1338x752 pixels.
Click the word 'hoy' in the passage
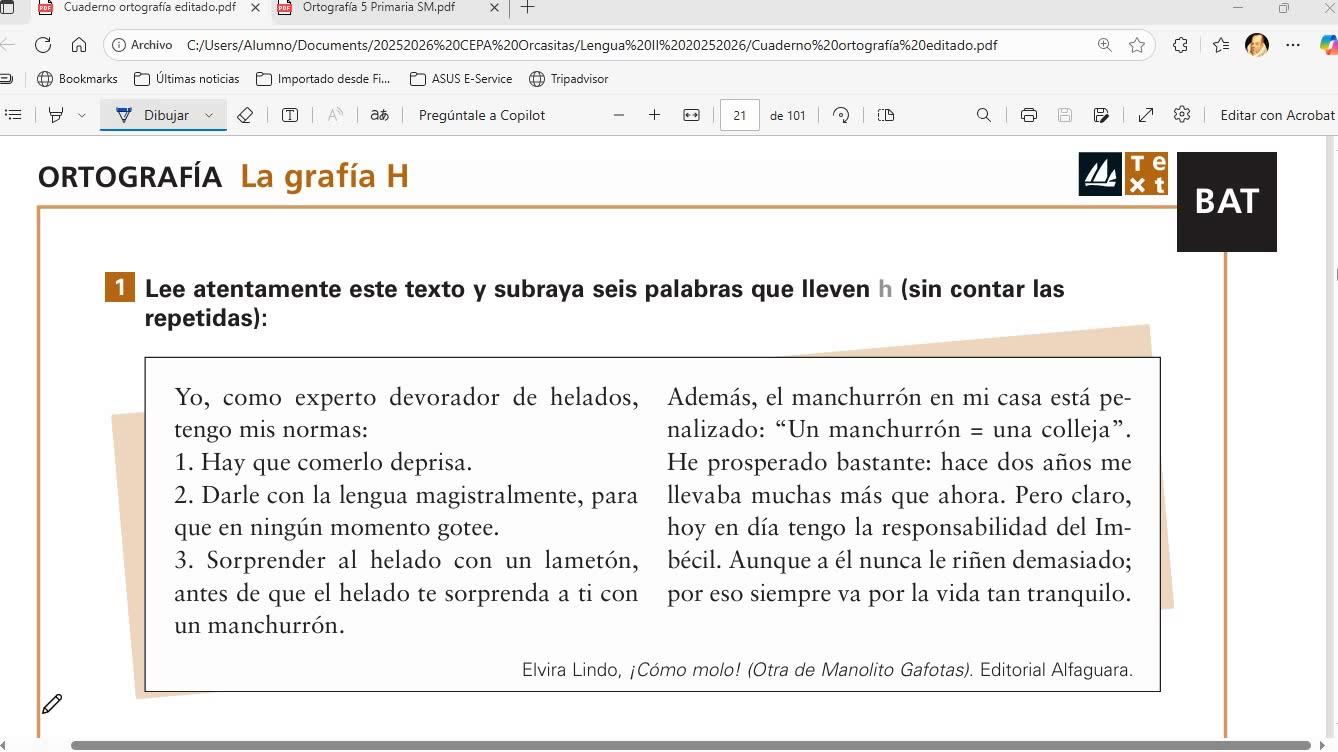(x=687, y=528)
